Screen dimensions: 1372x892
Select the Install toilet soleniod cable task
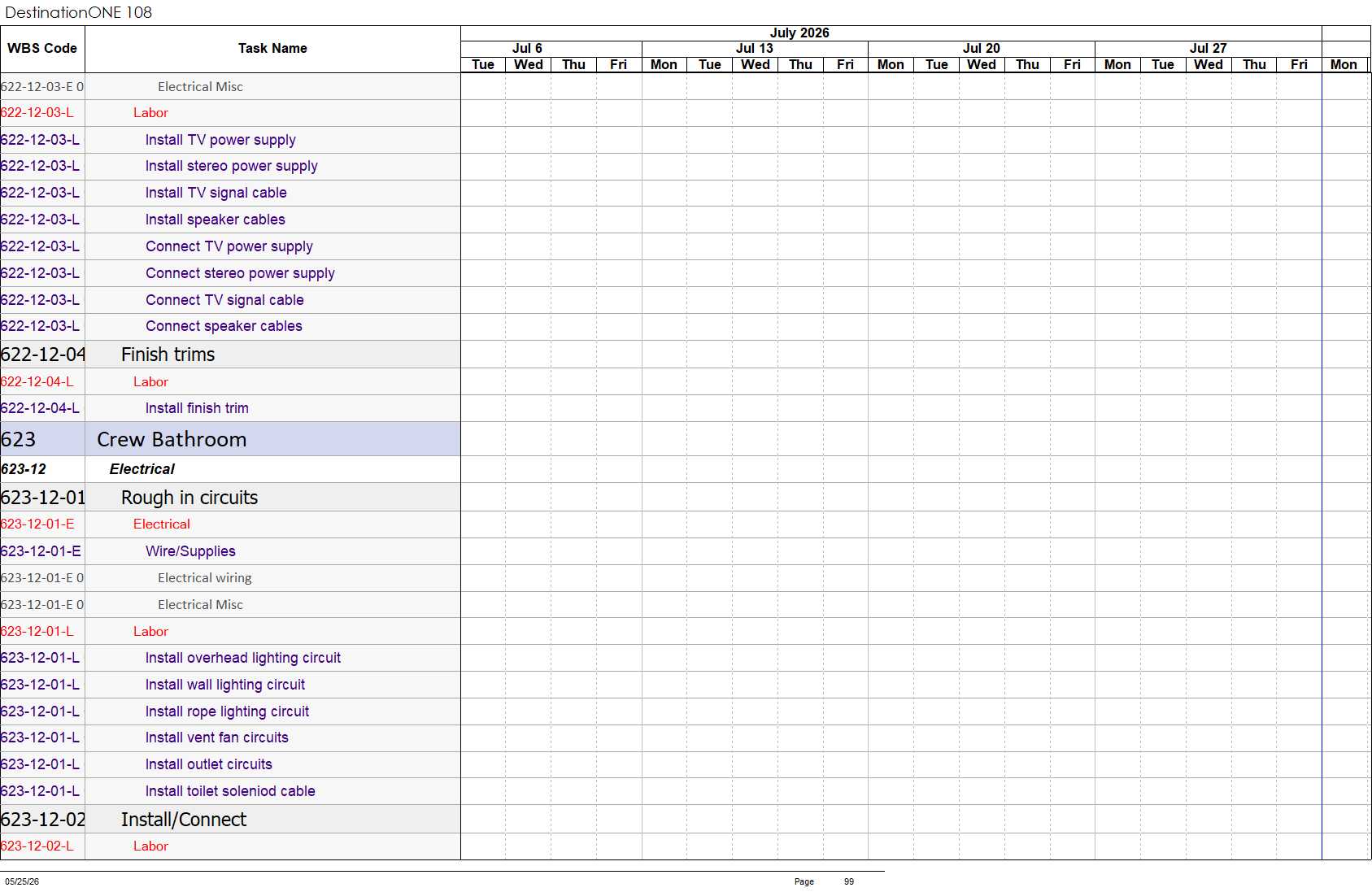pyautogui.click(x=230, y=791)
